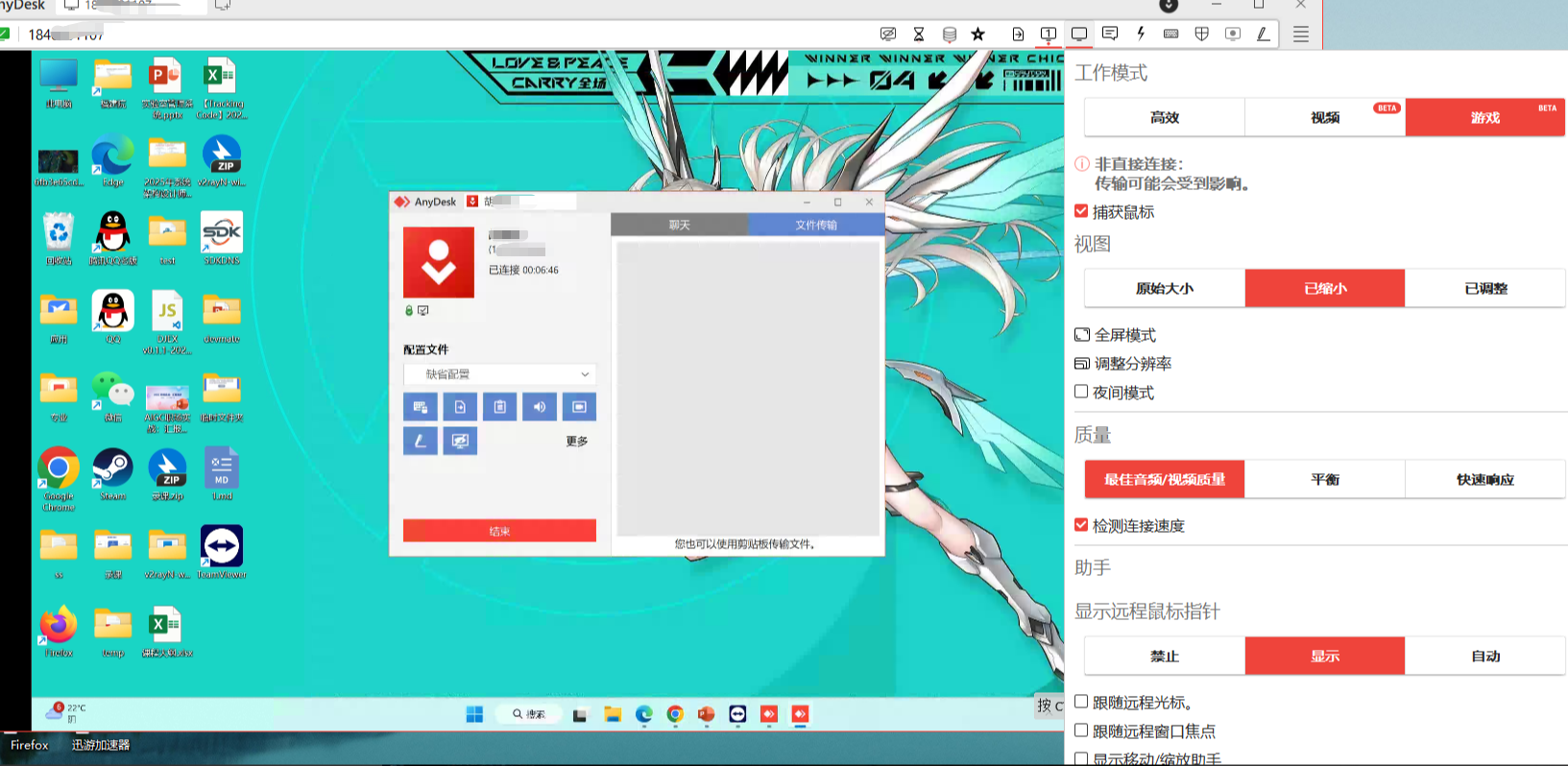1568x766 pixels.
Task: Toggle clipboard permission in remote AnyDesk window
Action: (x=499, y=407)
